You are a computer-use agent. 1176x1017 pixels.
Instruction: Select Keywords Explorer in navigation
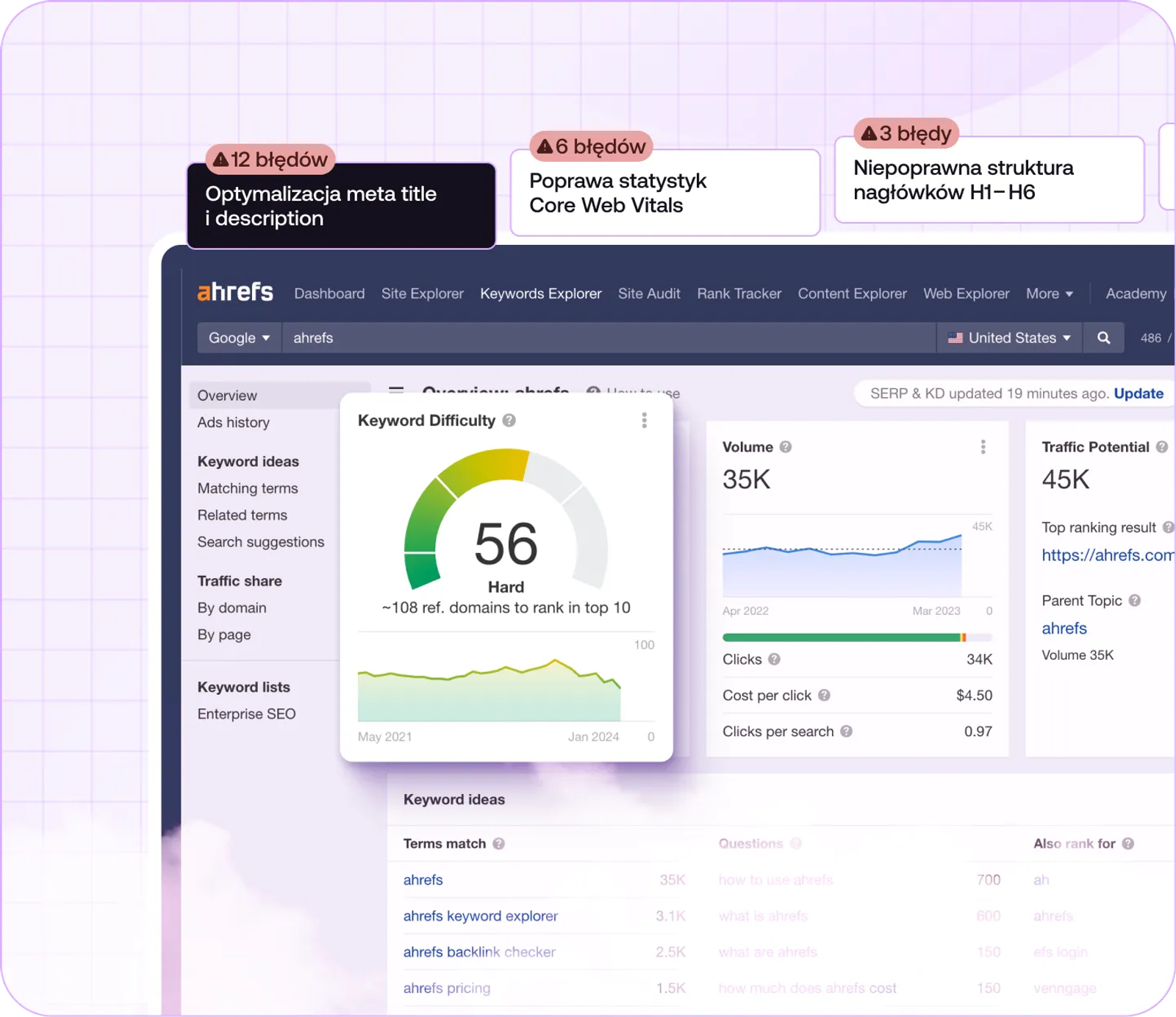click(x=541, y=293)
